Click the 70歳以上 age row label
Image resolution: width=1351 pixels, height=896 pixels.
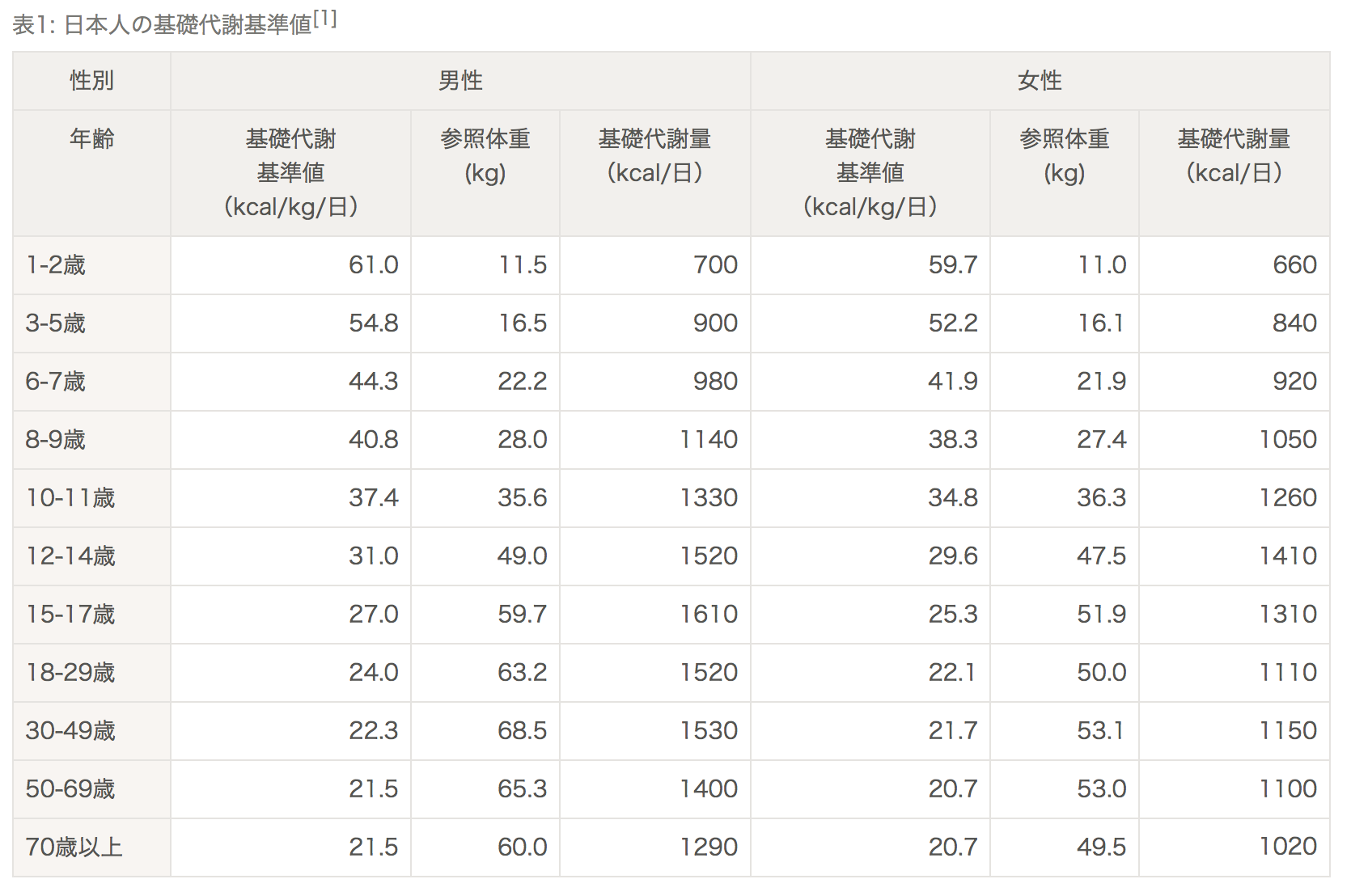pos(74,847)
